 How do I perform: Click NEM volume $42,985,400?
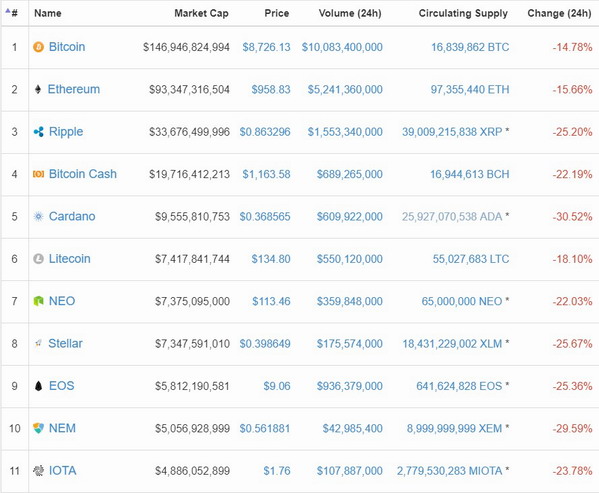(x=352, y=428)
